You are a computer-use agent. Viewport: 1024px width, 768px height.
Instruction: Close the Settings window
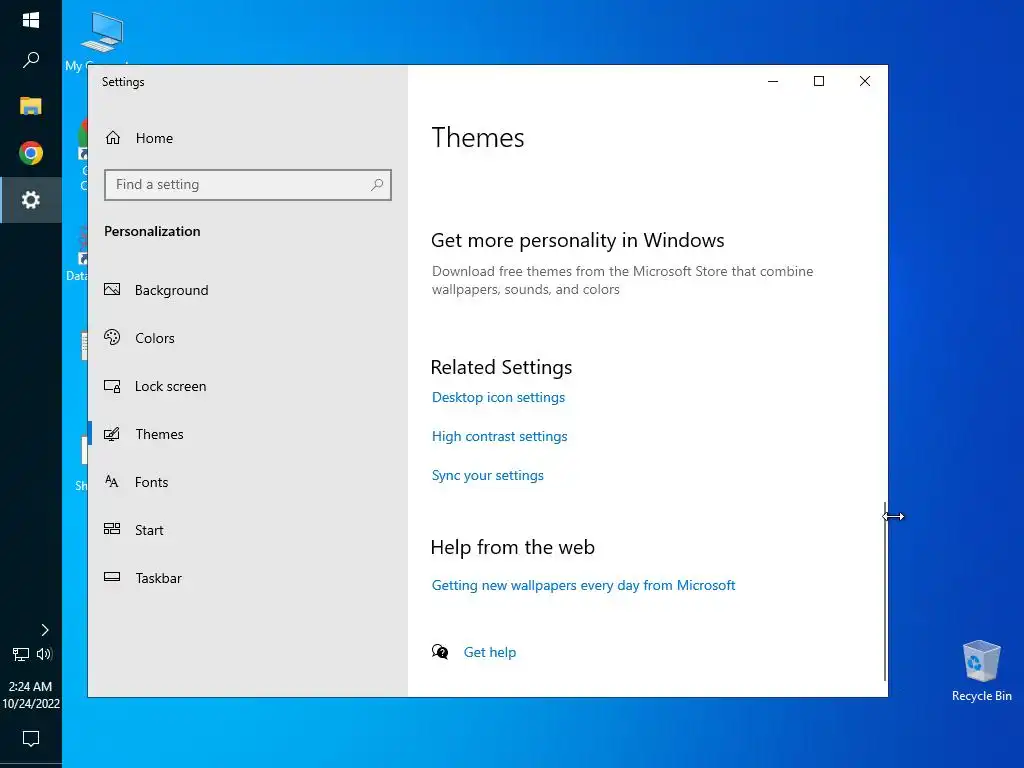(x=865, y=81)
